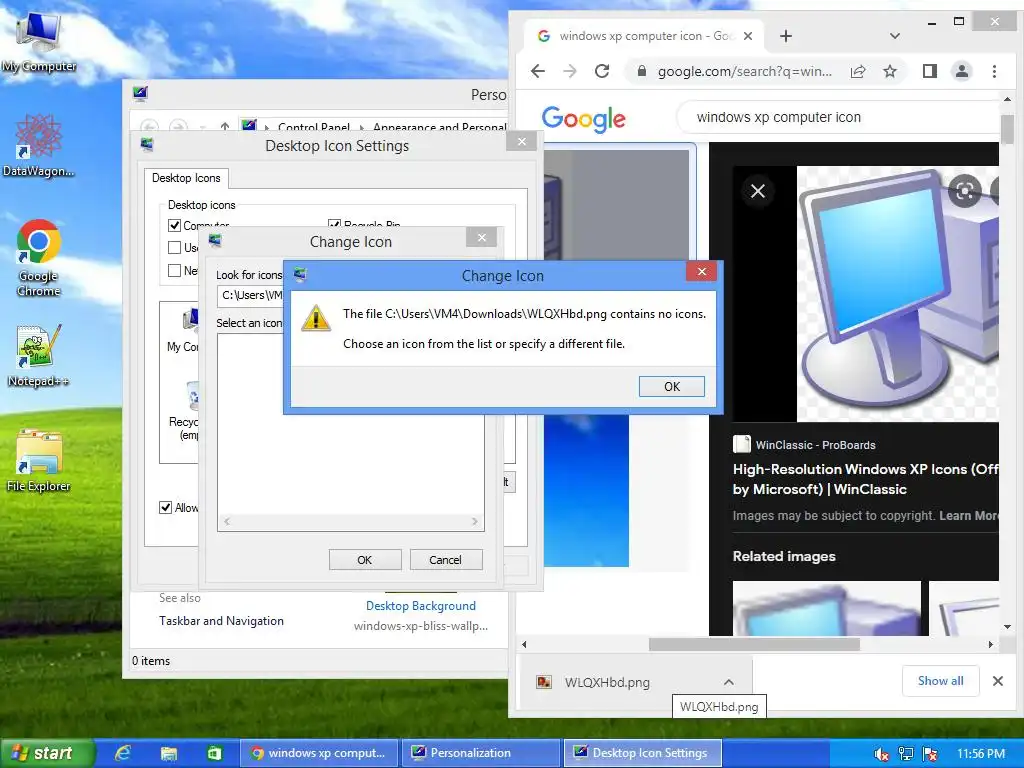
Task: Toggle the User's Files checkbox
Action: click(174, 248)
